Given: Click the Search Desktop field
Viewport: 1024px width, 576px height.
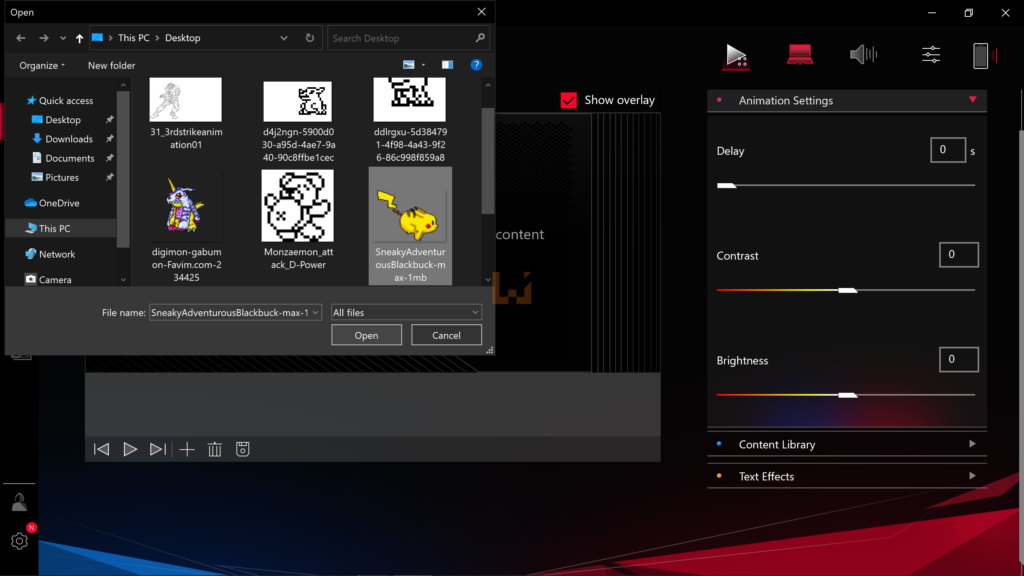Looking at the screenshot, I should [408, 38].
